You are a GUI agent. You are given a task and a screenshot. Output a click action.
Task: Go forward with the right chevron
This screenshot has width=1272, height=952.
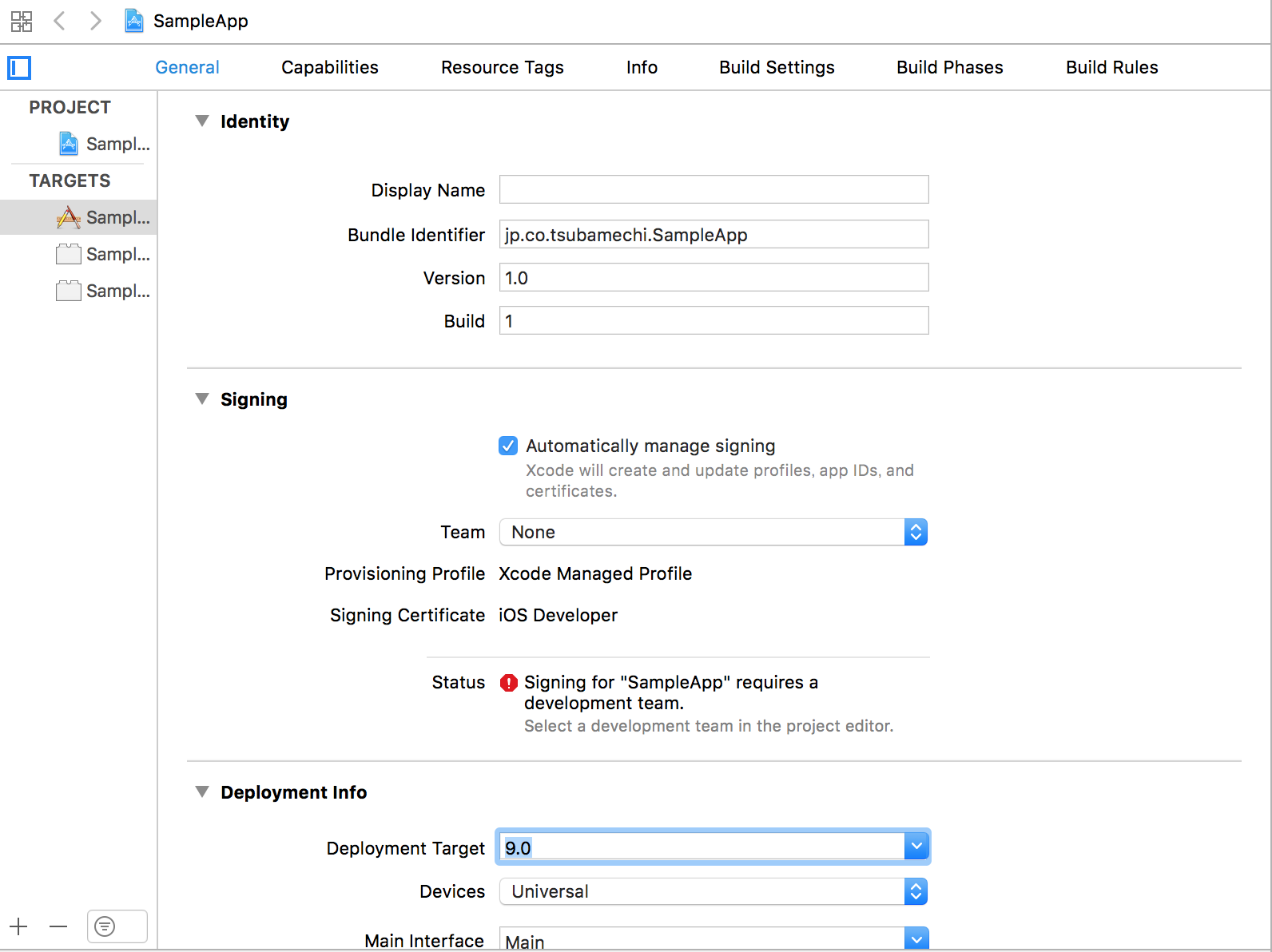95,21
